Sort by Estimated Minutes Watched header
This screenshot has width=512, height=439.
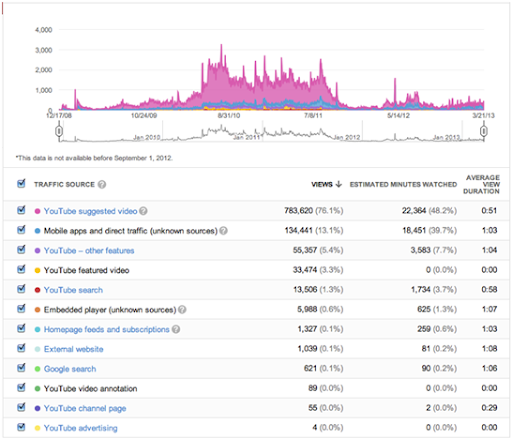point(403,184)
